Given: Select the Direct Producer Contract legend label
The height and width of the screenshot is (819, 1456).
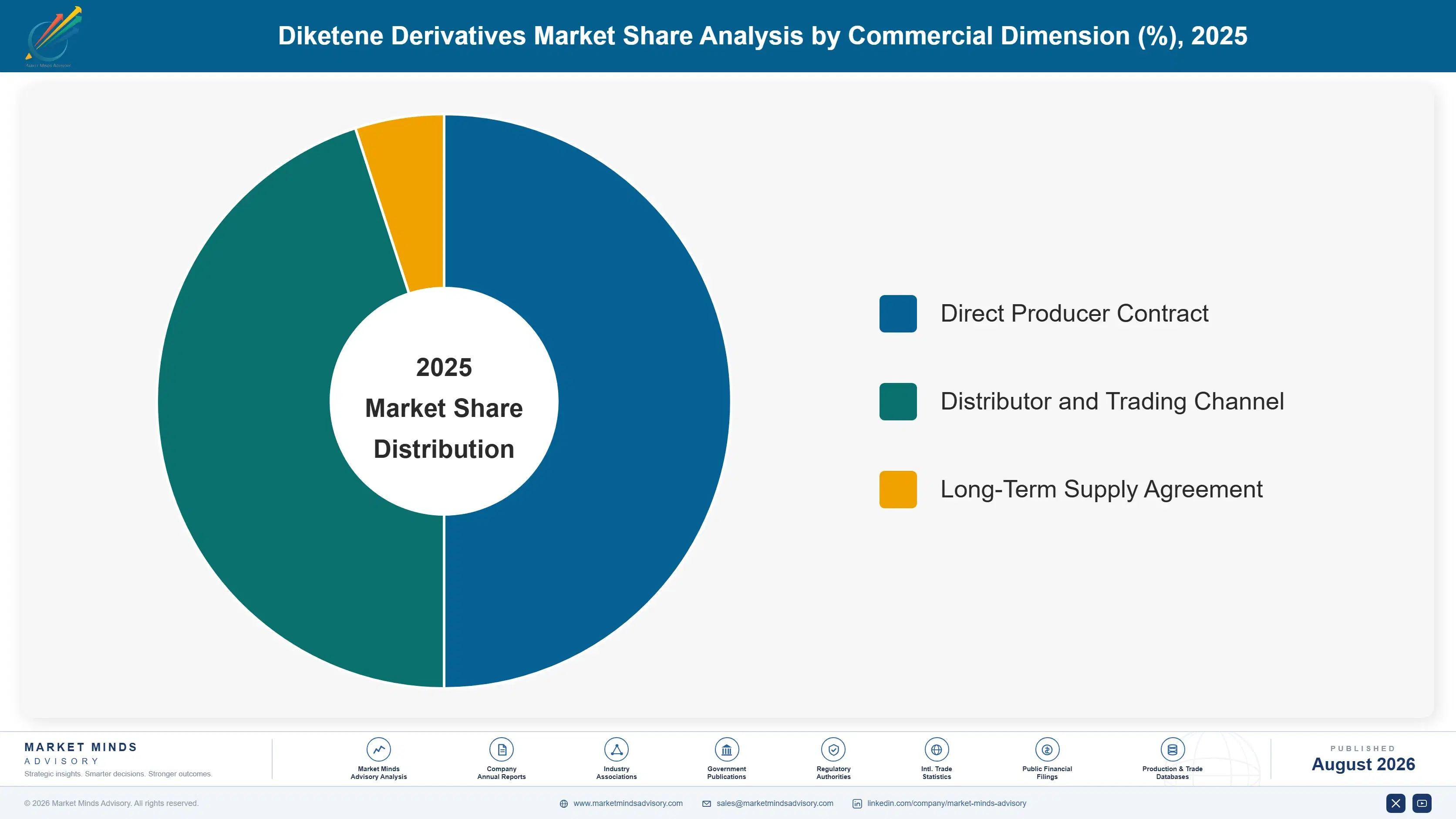Looking at the screenshot, I should click(1075, 313).
